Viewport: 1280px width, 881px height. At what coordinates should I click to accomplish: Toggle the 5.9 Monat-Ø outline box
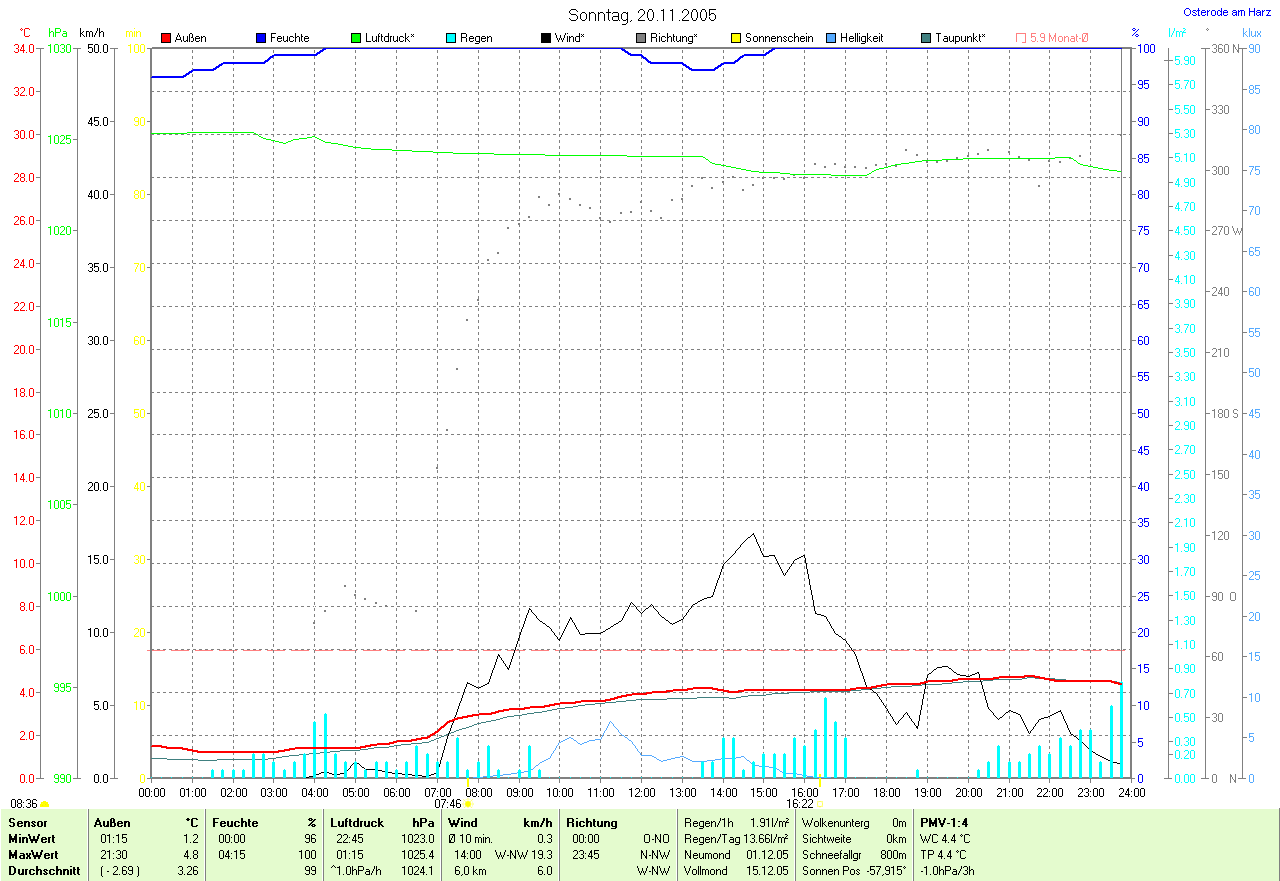pos(1021,38)
